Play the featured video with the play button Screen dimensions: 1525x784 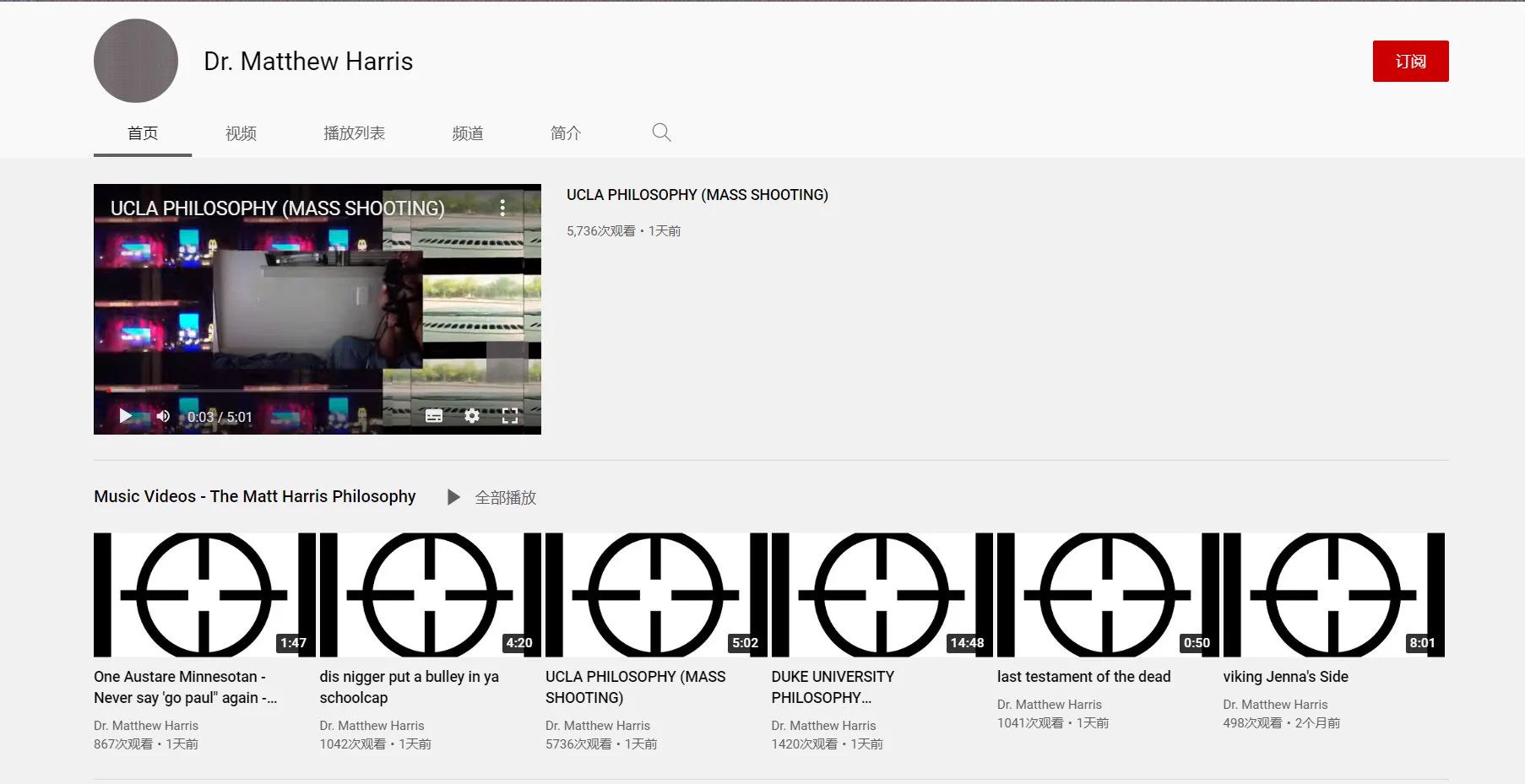click(x=126, y=416)
